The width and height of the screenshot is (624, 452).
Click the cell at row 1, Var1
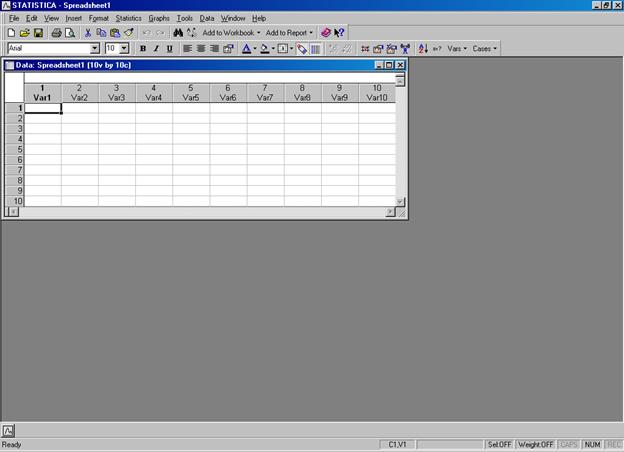click(43, 108)
